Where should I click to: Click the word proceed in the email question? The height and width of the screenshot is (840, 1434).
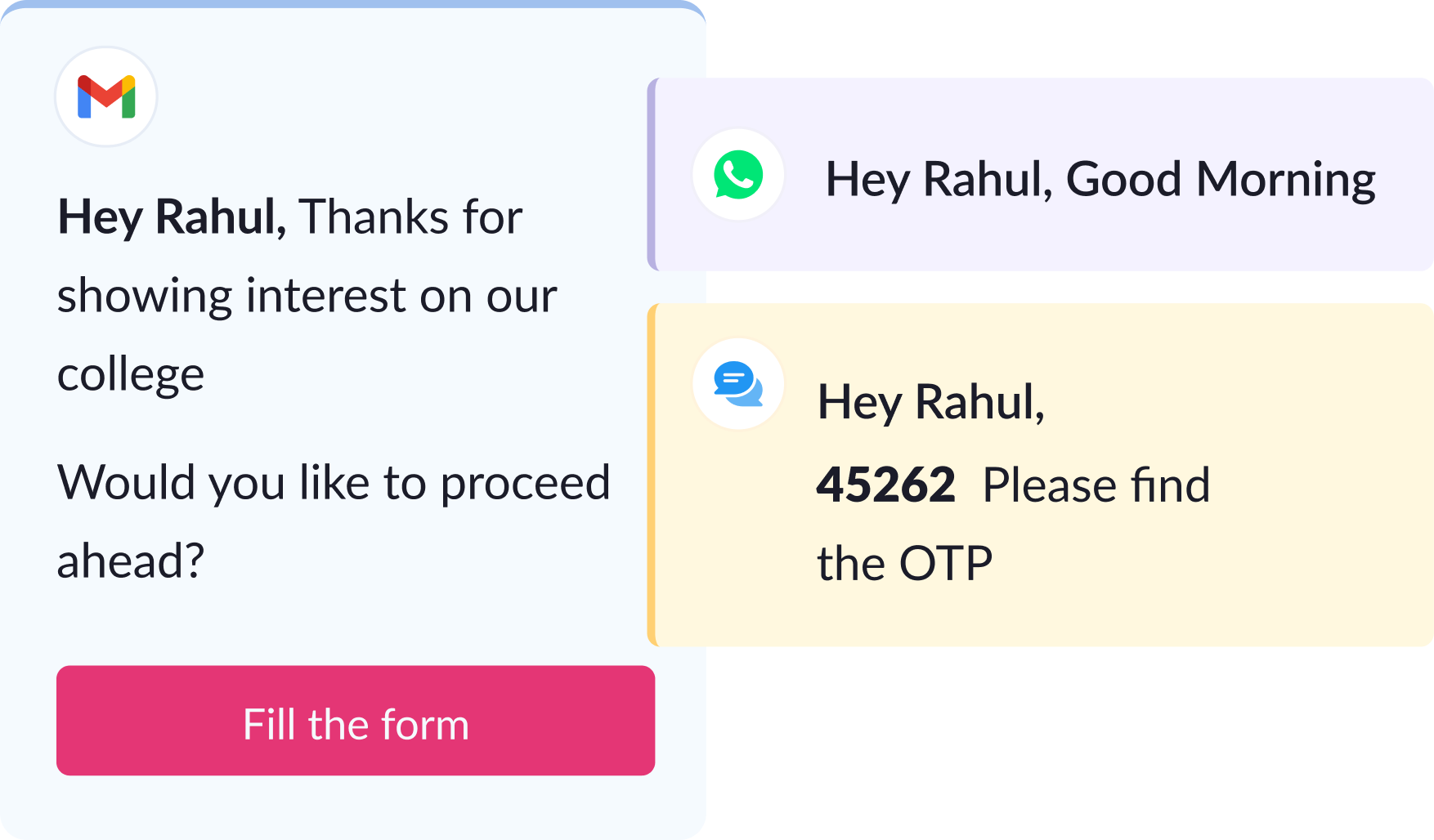526,483
